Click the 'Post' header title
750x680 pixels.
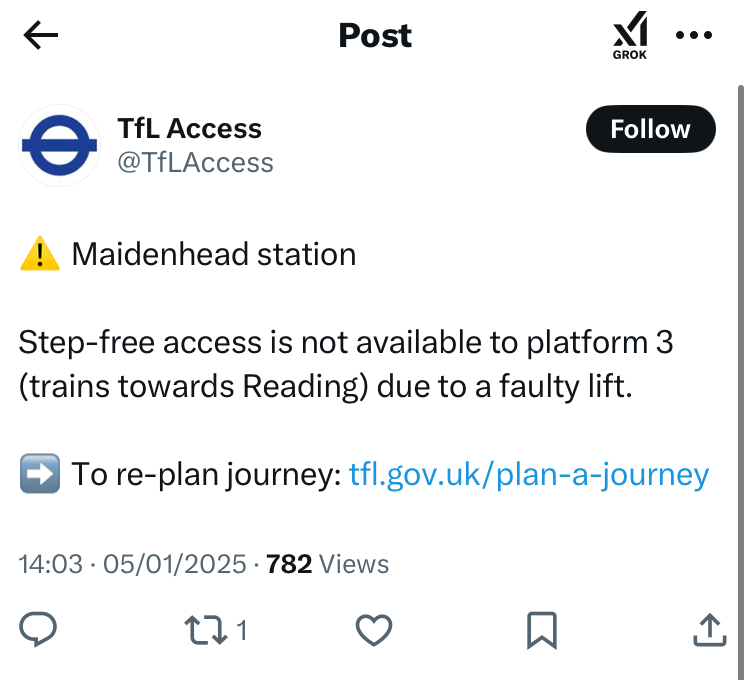[x=375, y=36]
